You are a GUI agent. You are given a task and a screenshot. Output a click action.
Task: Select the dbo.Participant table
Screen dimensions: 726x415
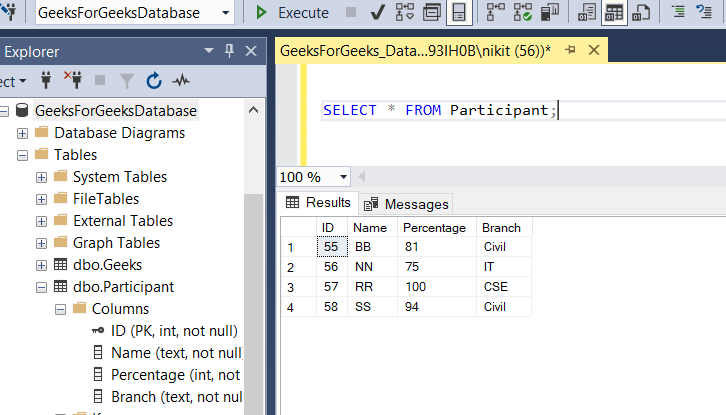click(123, 287)
